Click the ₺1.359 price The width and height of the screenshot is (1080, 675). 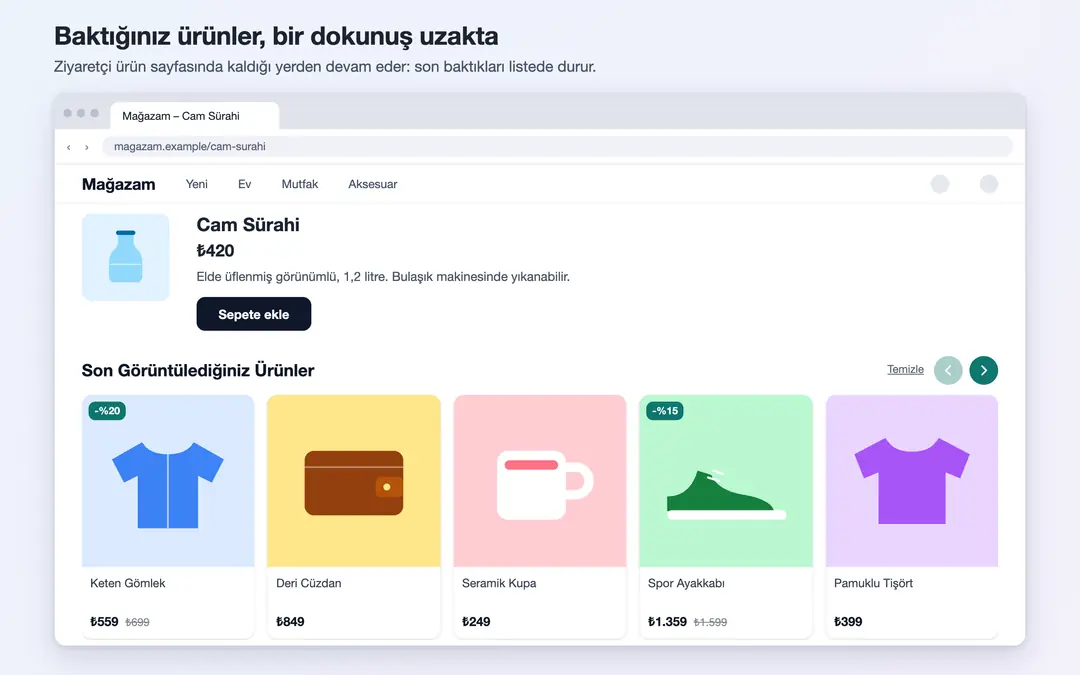tap(667, 622)
